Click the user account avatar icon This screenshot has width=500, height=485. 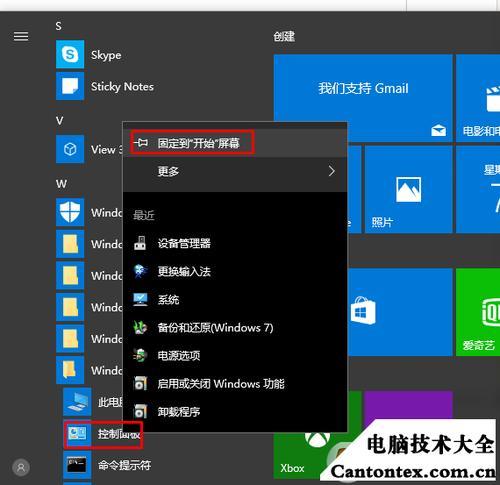coord(21,468)
